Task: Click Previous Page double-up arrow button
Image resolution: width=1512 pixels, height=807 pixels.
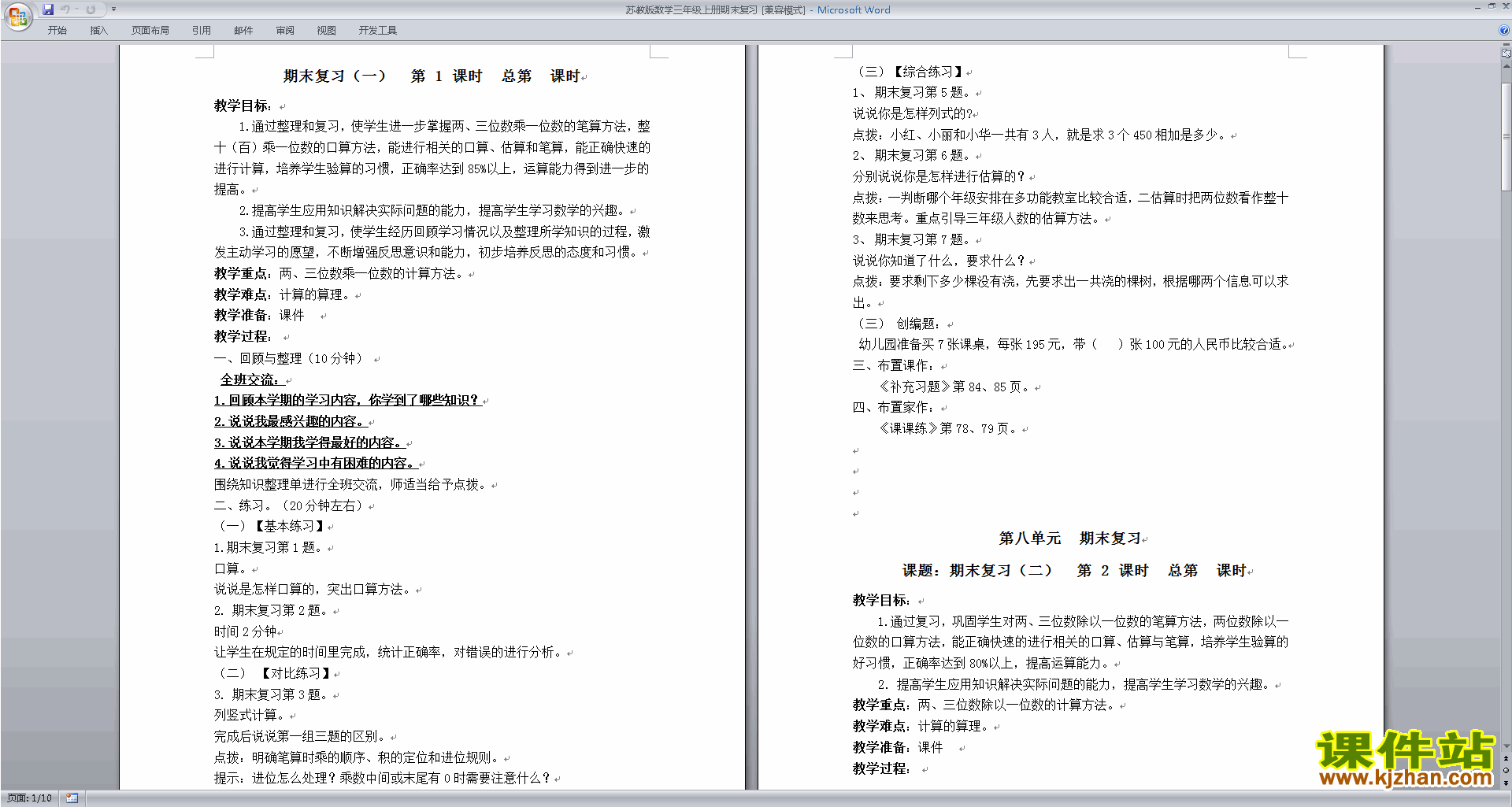Action: (1506, 758)
